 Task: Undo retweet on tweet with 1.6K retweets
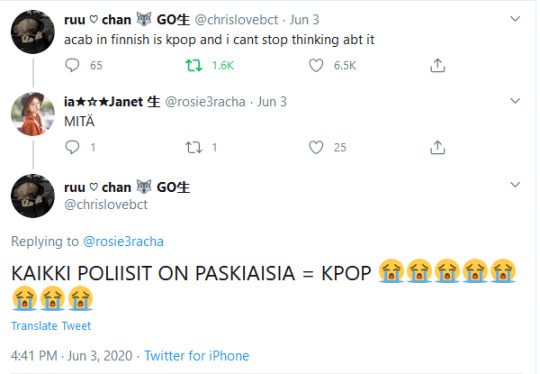[x=194, y=65]
